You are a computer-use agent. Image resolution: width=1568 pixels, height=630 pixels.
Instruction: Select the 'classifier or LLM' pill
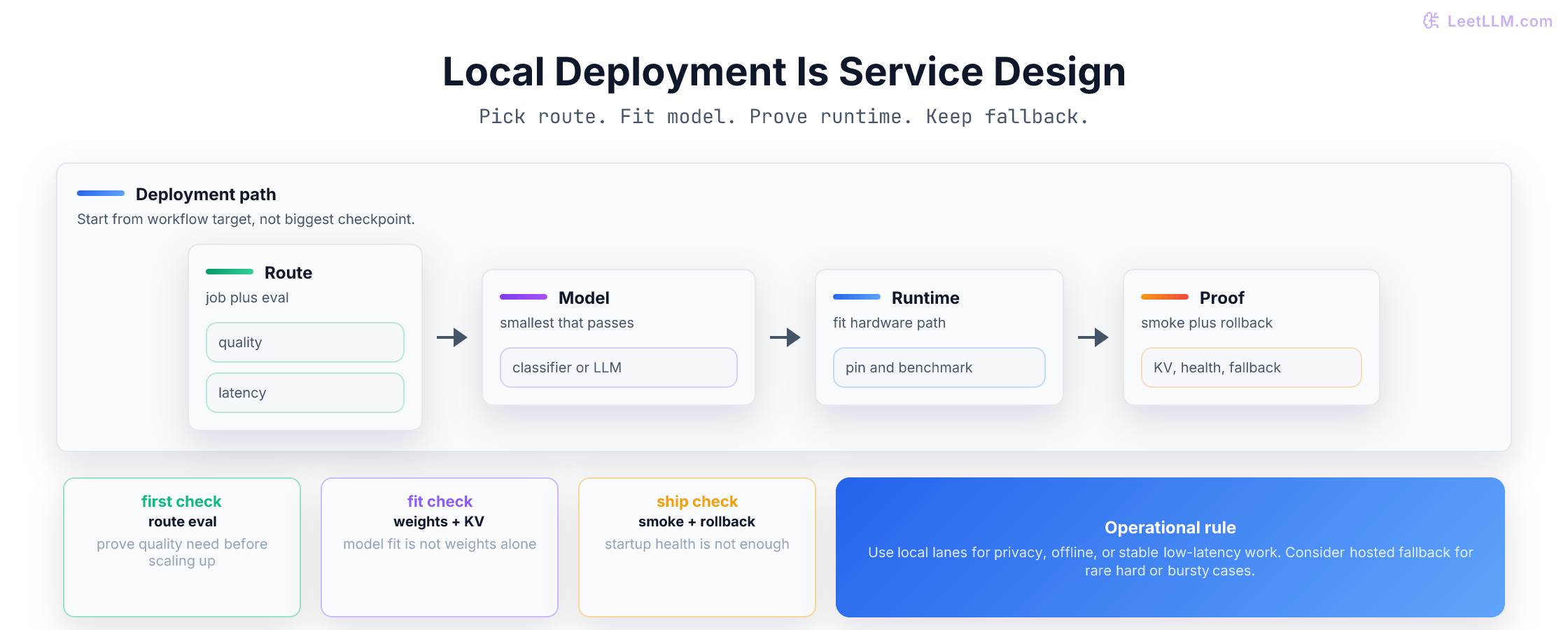(x=619, y=367)
